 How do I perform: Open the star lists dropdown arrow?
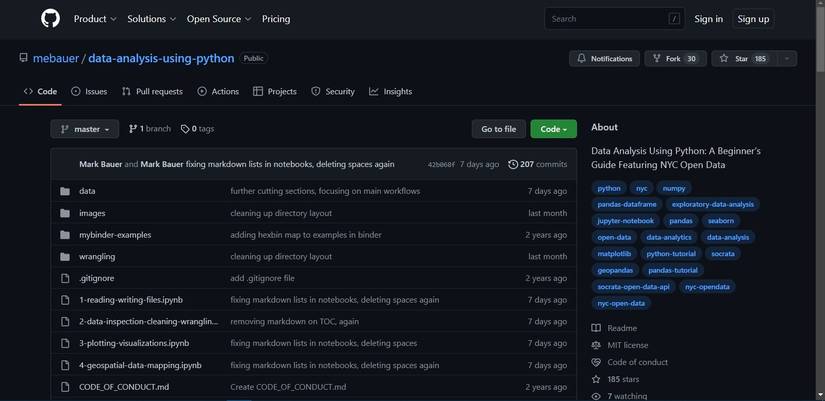787,59
